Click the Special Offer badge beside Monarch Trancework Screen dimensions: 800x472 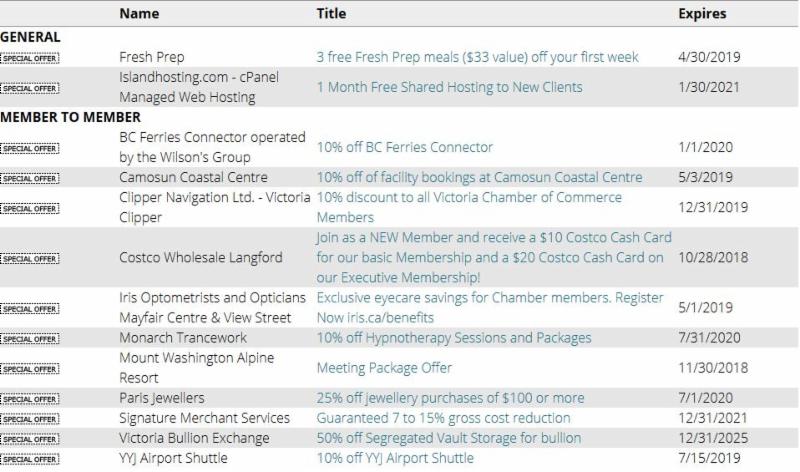(30, 338)
